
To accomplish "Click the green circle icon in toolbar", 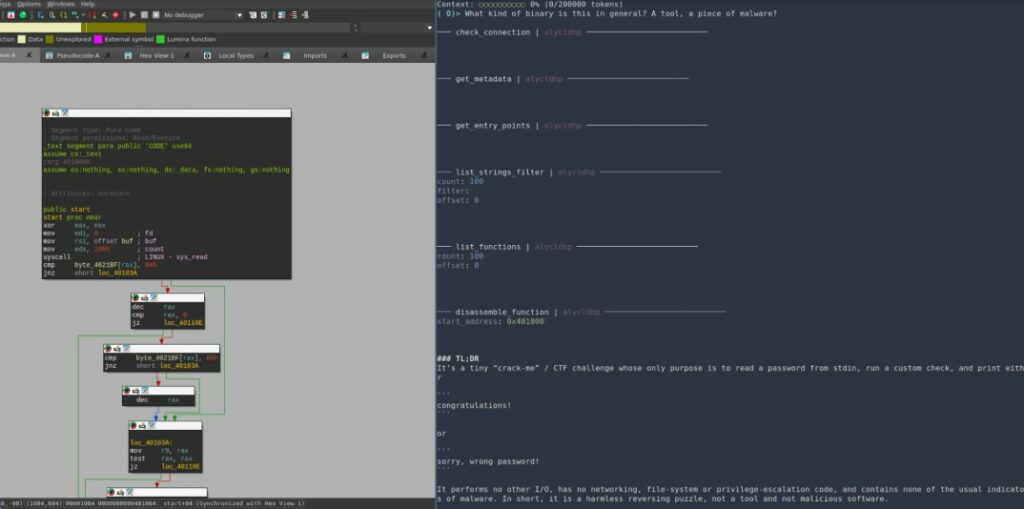I will (22, 15).
